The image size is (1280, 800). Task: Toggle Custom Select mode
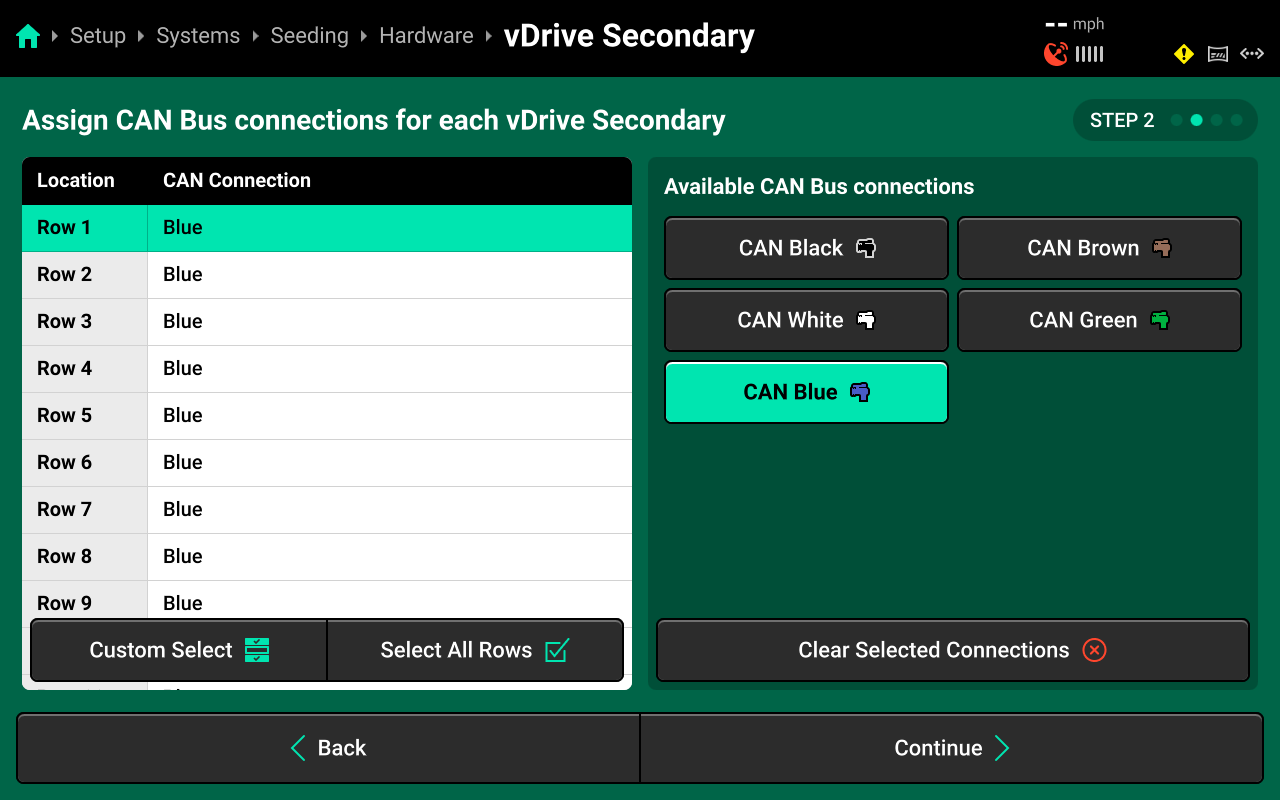tap(179, 650)
